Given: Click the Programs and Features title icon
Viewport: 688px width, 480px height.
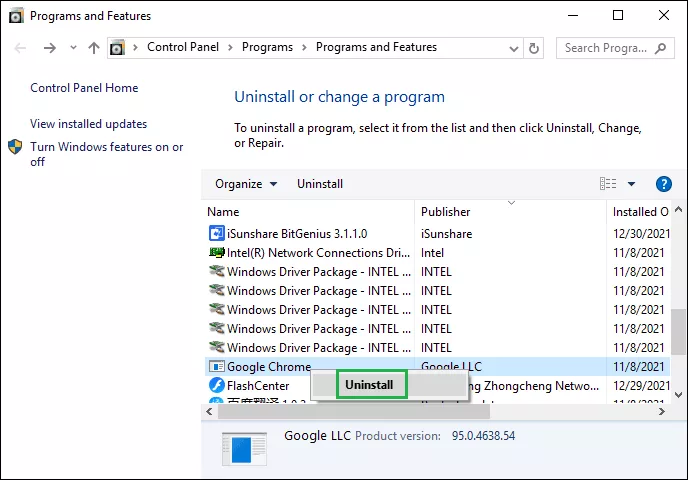Looking at the screenshot, I should [x=16, y=16].
